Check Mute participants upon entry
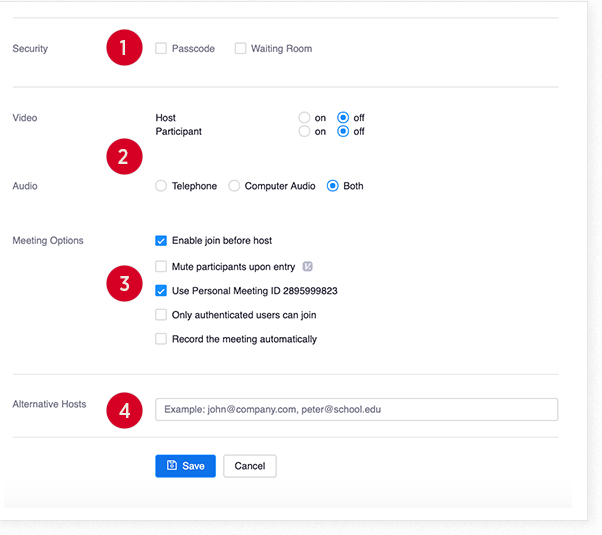This screenshot has height=535, width=602. [161, 266]
